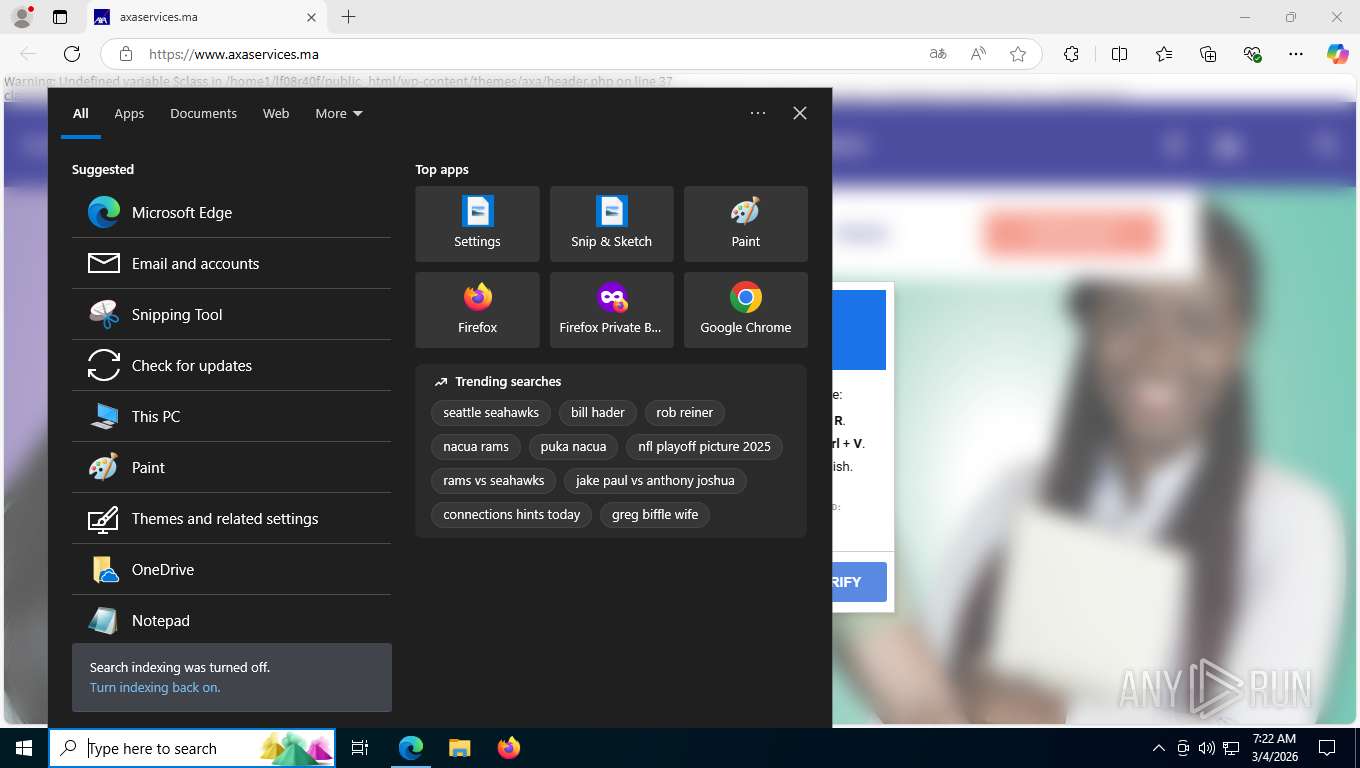Open This PC from Suggested
1360x768 pixels.
pos(231,416)
